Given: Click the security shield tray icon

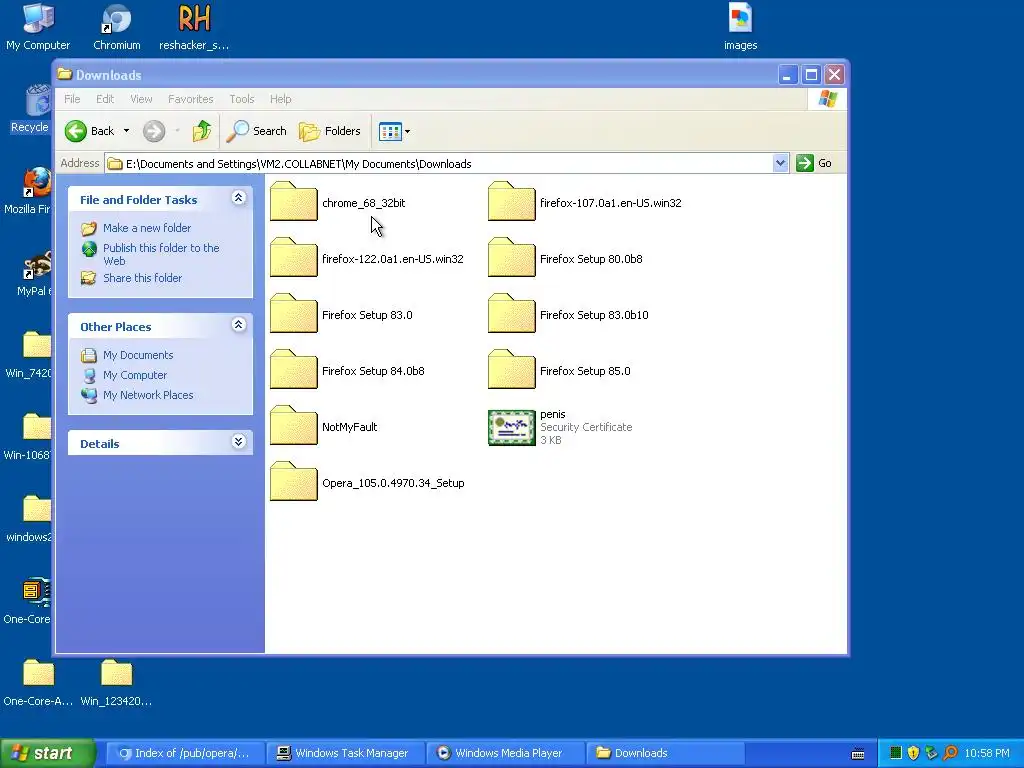Looking at the screenshot, I should tap(913, 753).
